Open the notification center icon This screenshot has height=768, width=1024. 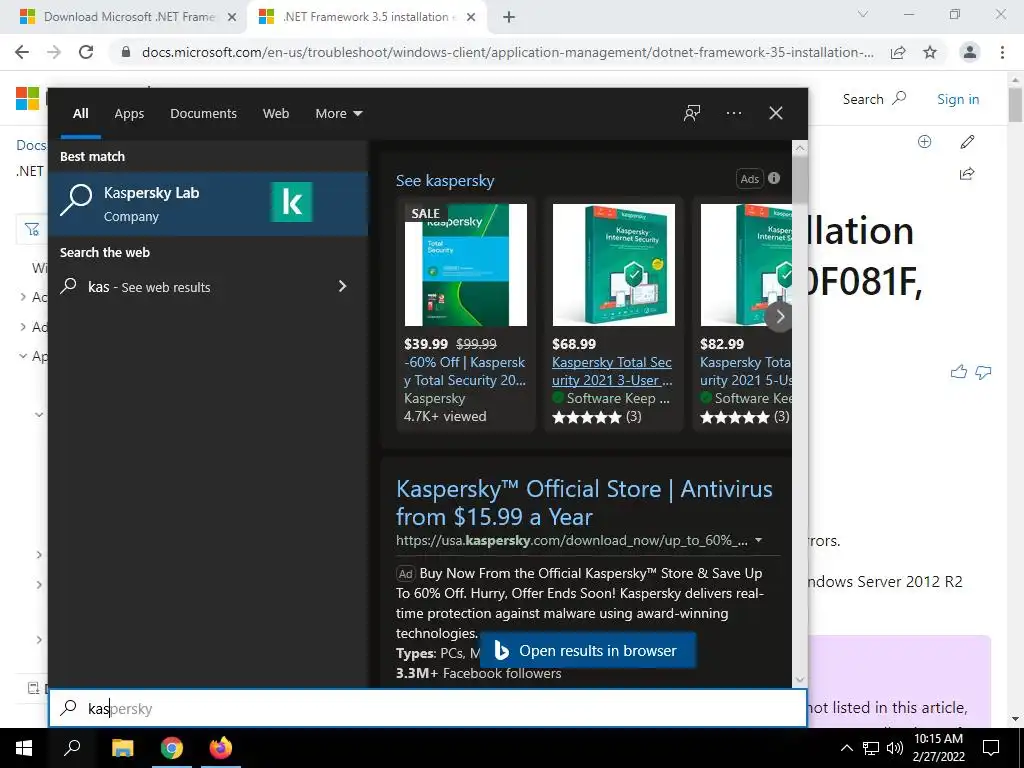(x=991, y=748)
